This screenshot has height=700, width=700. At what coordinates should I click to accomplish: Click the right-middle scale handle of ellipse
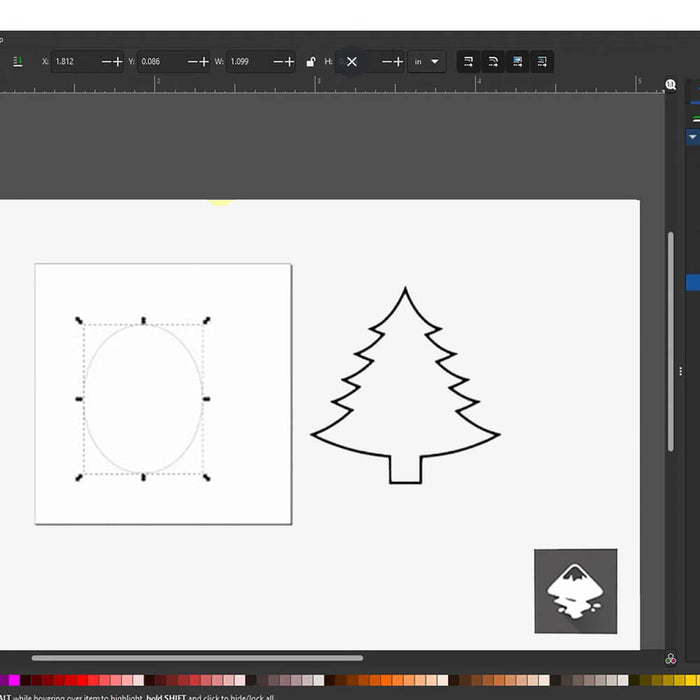(206, 399)
